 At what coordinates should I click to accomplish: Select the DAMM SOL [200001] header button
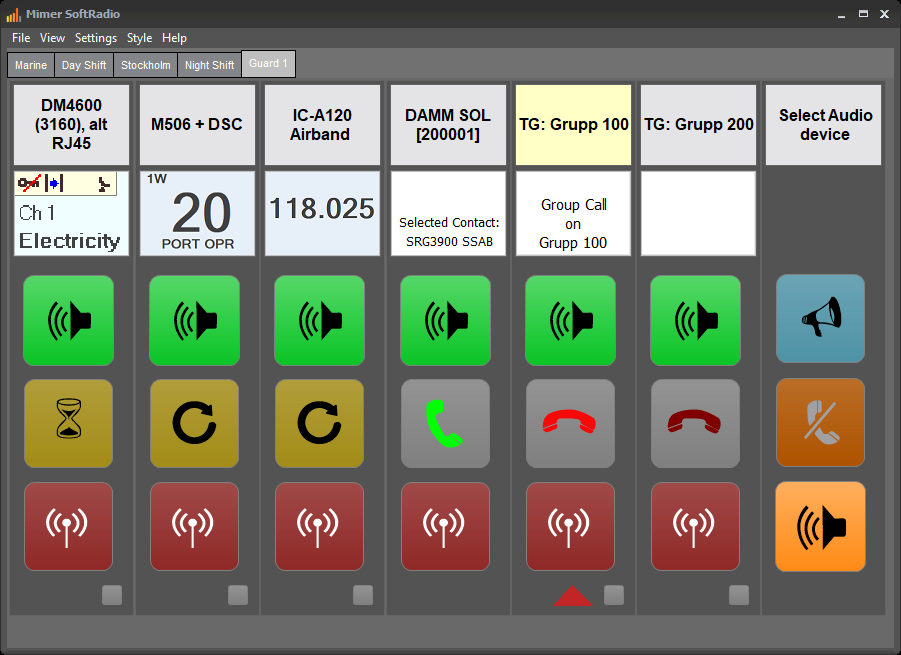coord(448,125)
